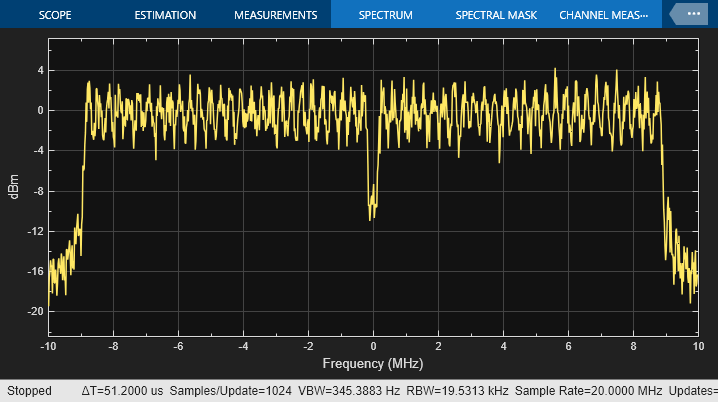Click the Frequency (MHz) axis label
Viewport: 718px width, 402px height.
coord(372,363)
